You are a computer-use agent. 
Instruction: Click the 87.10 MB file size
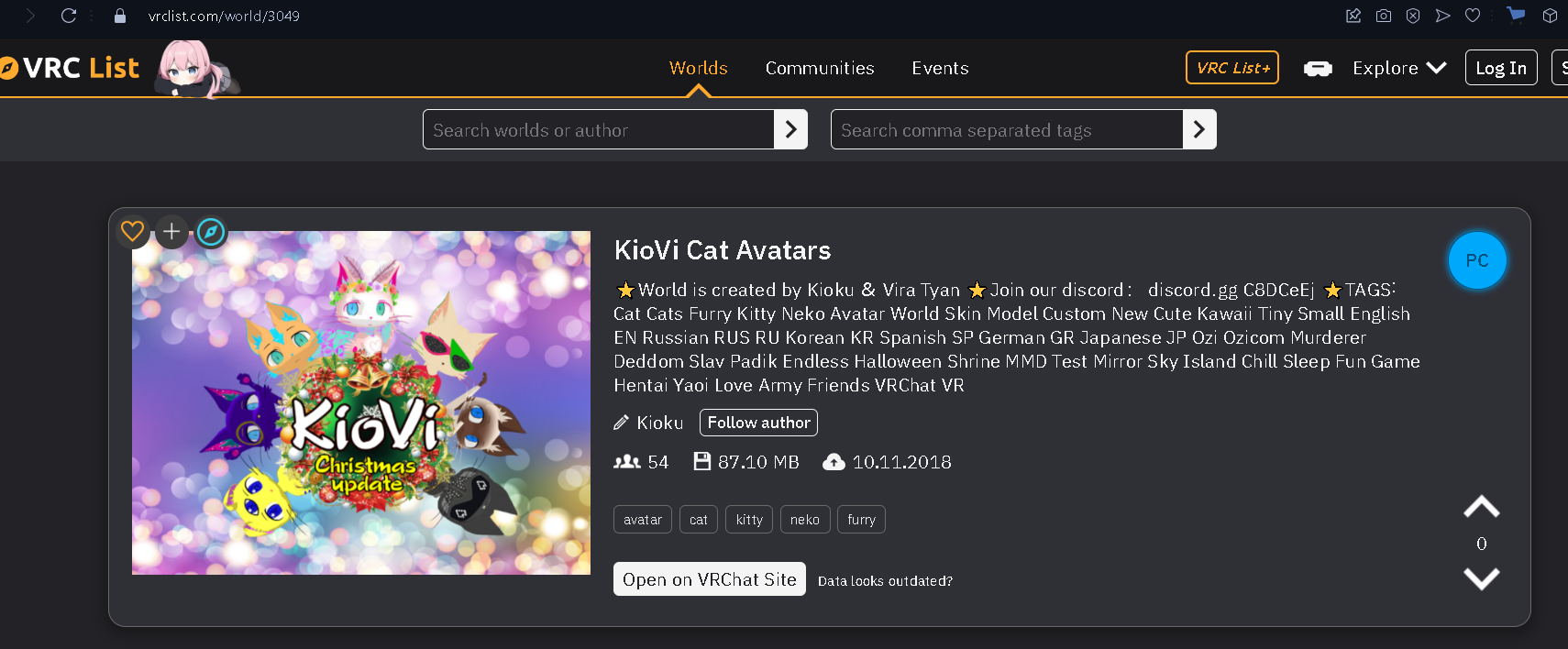pos(746,462)
